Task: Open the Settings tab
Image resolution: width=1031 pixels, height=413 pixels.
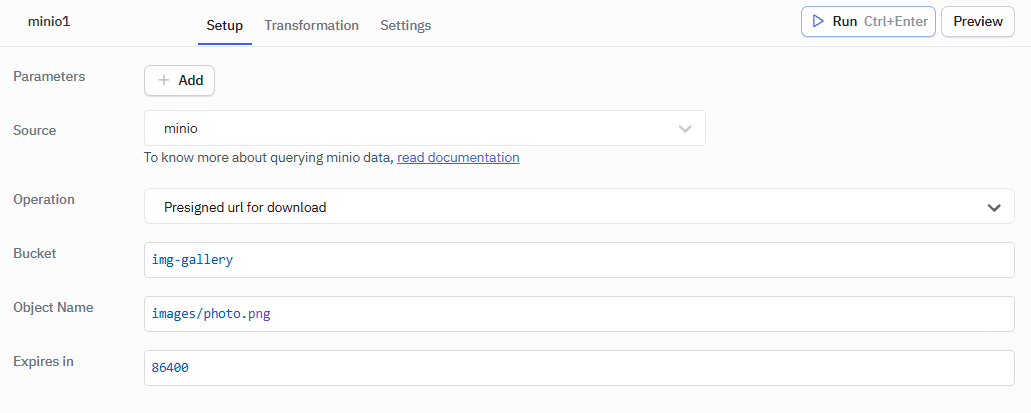Action: coord(405,26)
